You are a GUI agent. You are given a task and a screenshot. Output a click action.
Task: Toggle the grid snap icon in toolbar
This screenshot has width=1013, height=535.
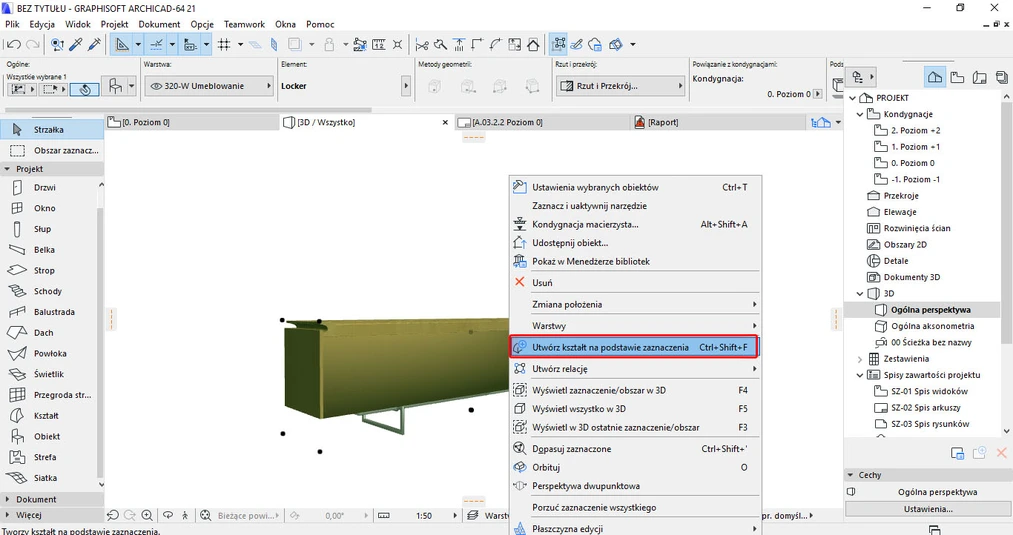pyautogui.click(x=224, y=45)
